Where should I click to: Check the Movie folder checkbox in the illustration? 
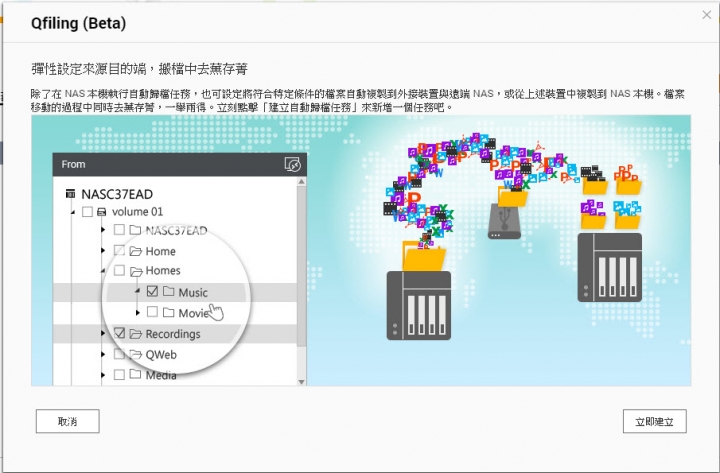[x=152, y=312]
